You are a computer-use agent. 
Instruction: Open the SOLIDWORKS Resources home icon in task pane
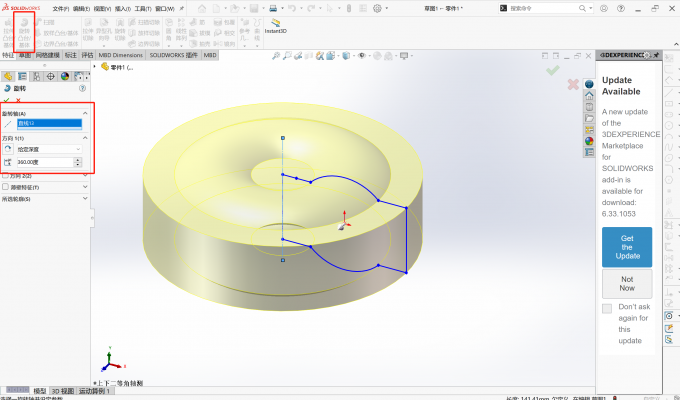tap(589, 95)
